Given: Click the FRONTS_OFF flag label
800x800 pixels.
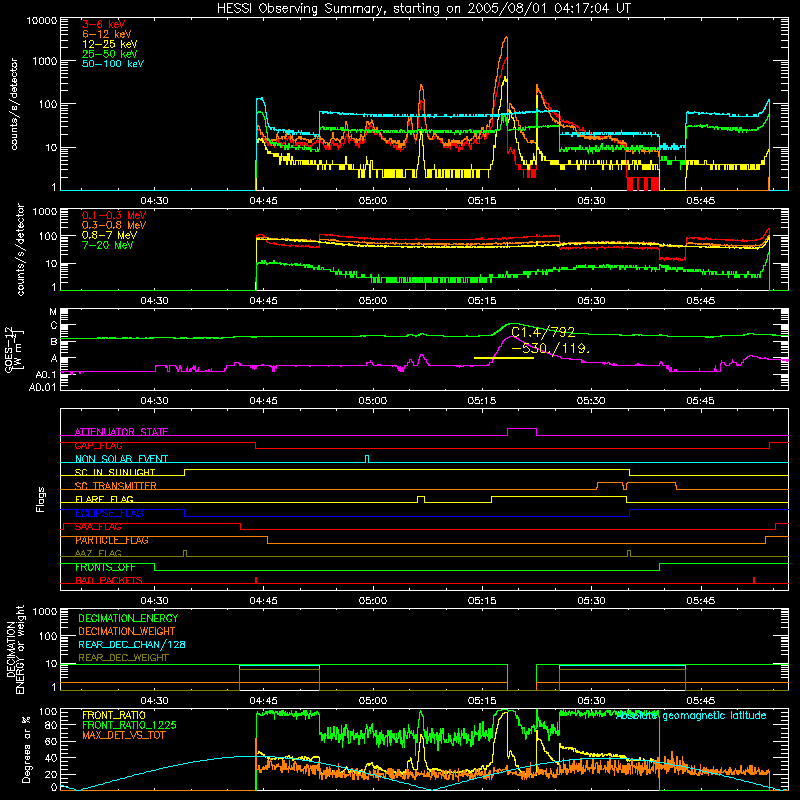Looking at the screenshot, I should [105, 567].
